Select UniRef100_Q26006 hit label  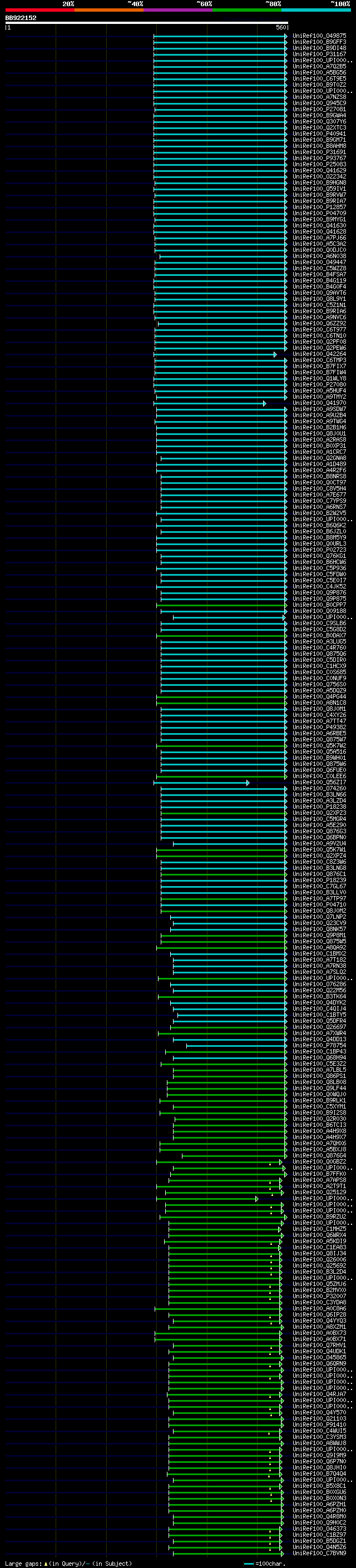(x=319, y=1260)
